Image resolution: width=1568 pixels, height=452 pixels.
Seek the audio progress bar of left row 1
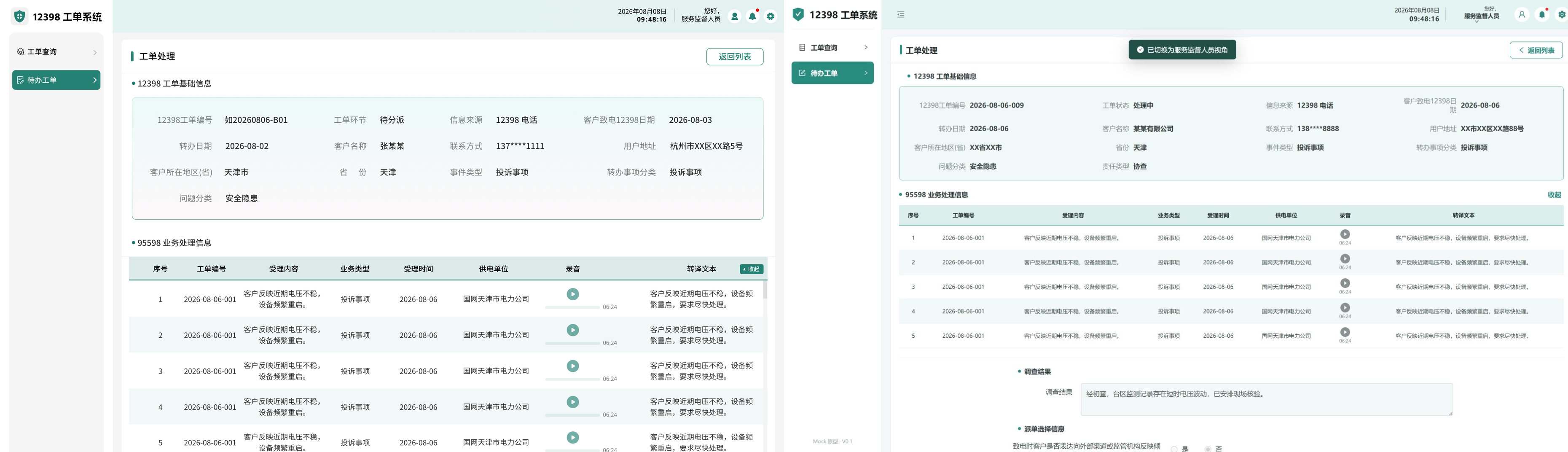[572, 307]
